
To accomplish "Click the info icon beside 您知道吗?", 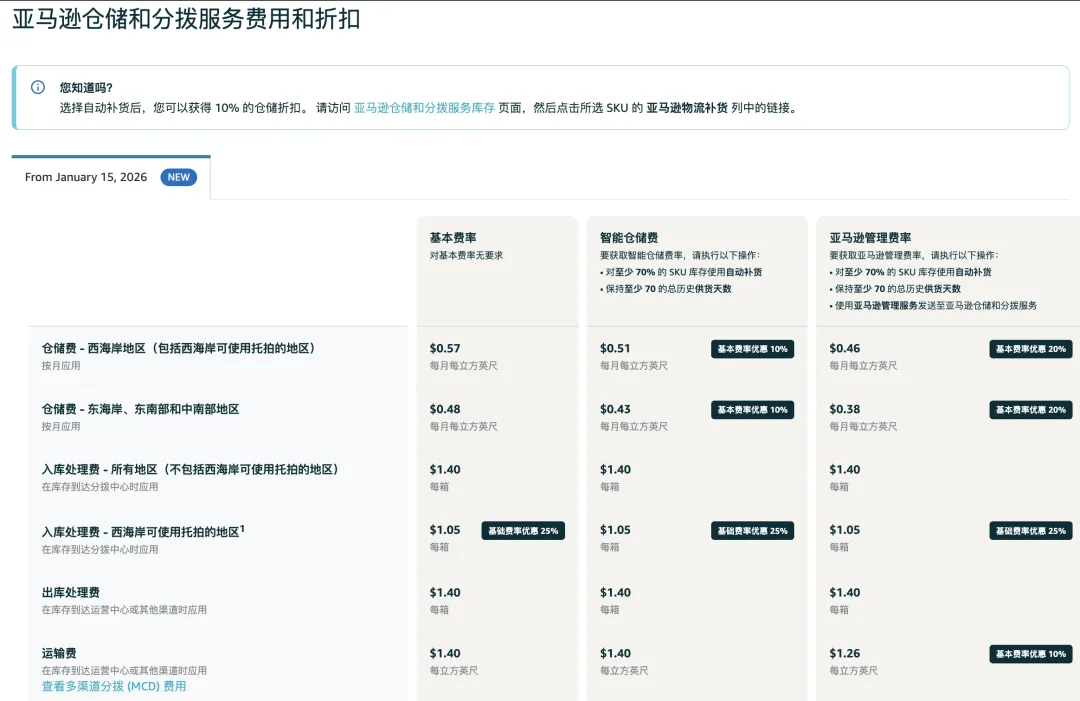I will pyautogui.click(x=38, y=87).
